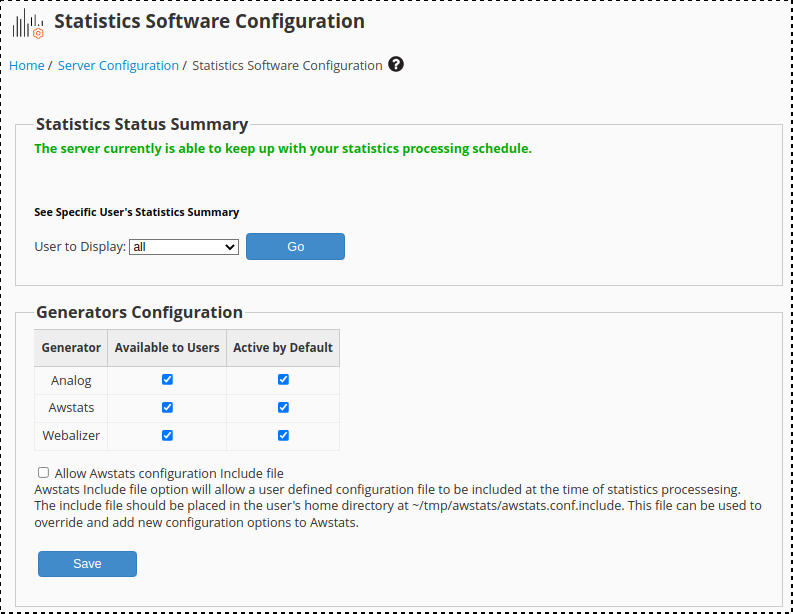This screenshot has width=793, height=614.
Task: Uncheck Webalizer Available to Users checkbox
Action: (x=167, y=436)
